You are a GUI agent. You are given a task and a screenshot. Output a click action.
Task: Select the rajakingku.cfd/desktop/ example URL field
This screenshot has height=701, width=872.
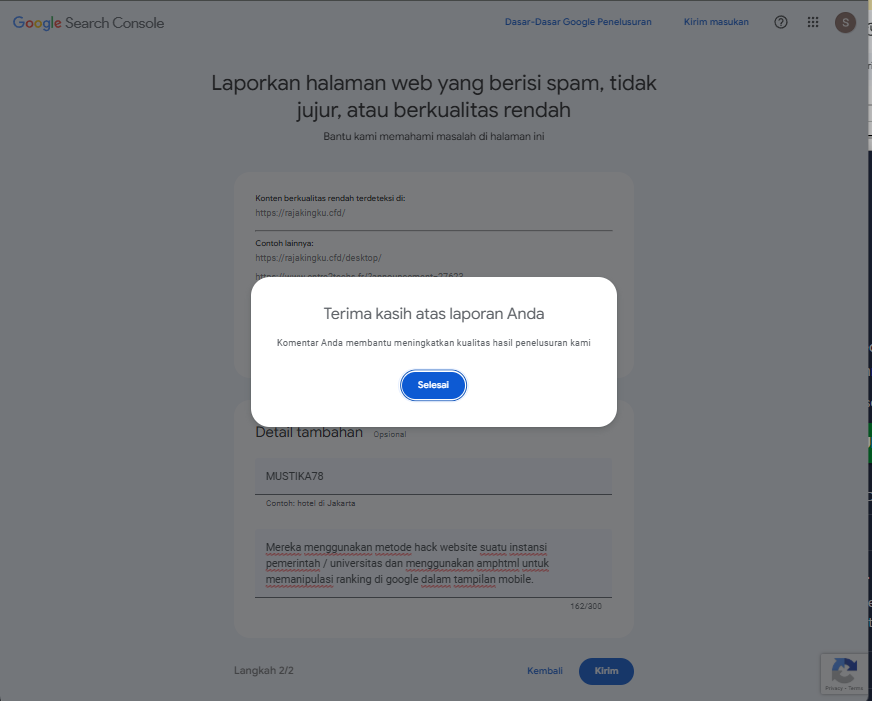tap(433, 258)
